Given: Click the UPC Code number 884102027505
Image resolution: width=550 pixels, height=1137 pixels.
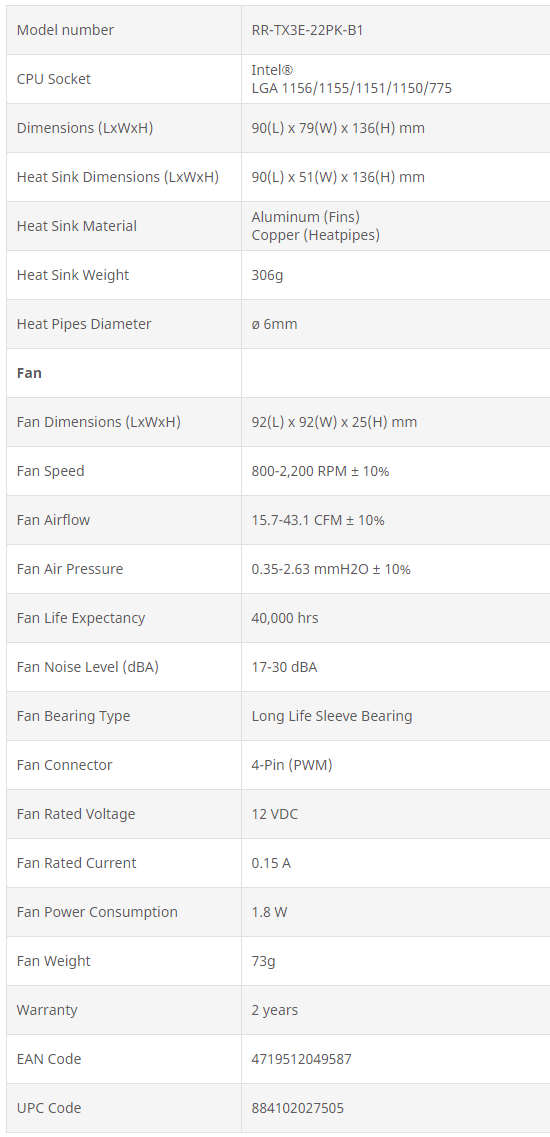Looking at the screenshot, I should [x=297, y=1108].
